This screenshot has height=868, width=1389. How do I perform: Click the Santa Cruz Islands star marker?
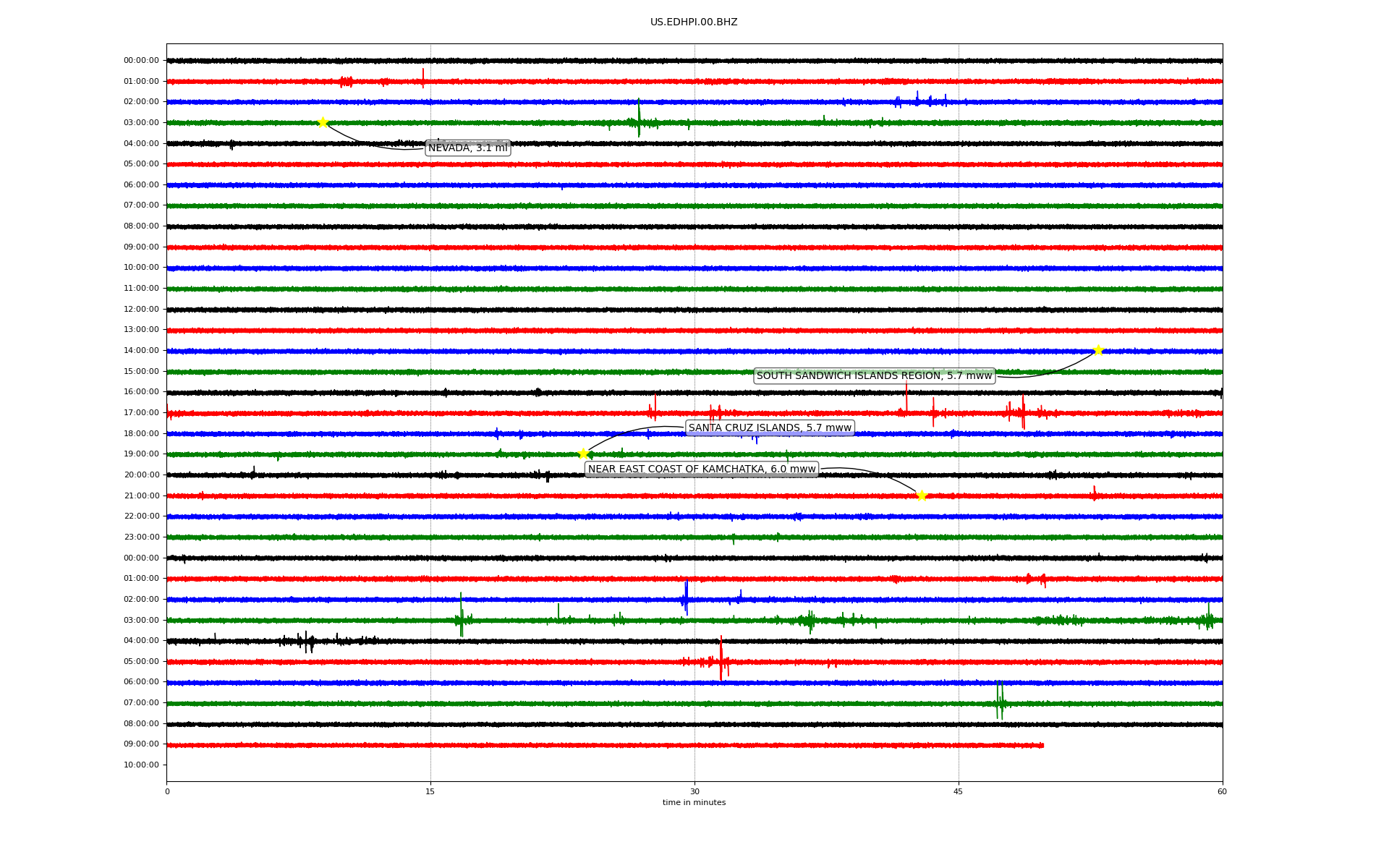(x=583, y=454)
